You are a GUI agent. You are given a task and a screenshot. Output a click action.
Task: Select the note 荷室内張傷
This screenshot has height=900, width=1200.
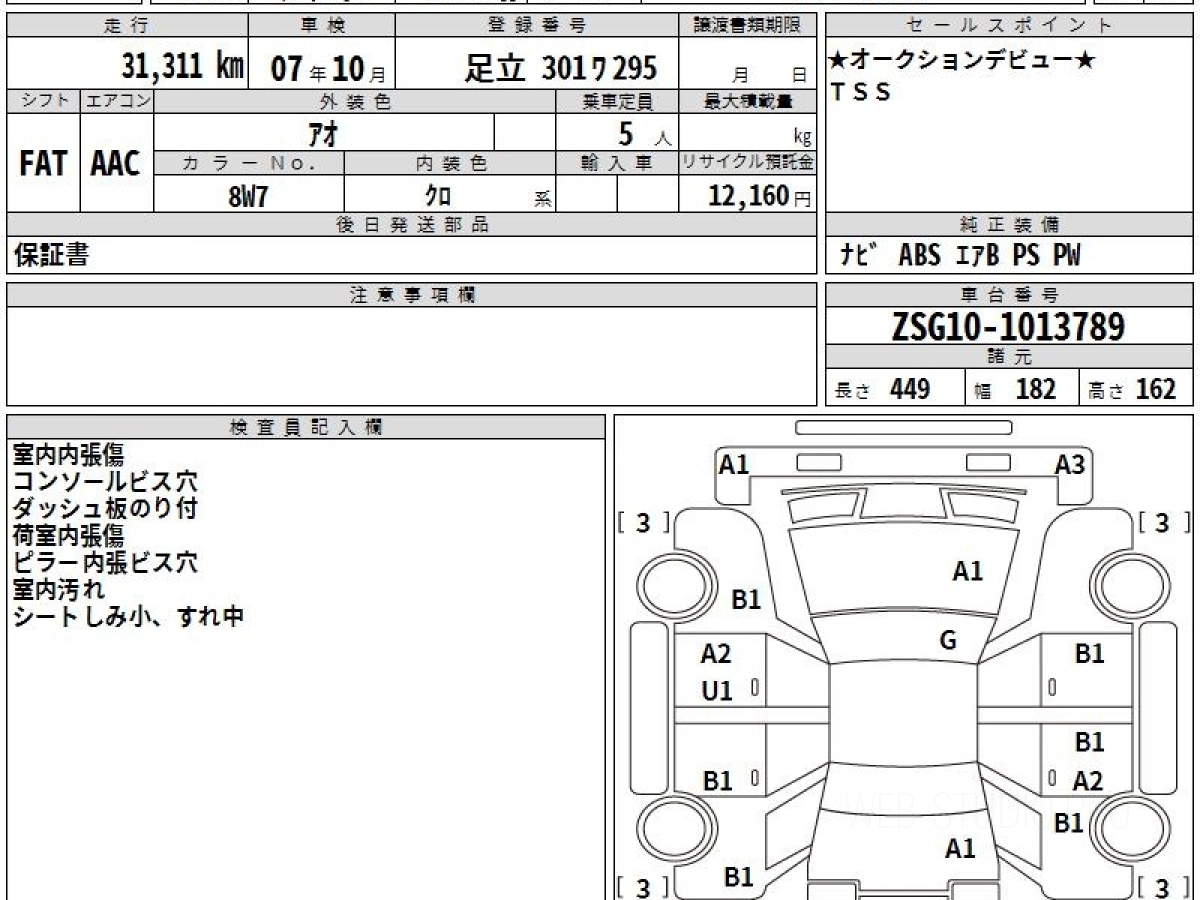click(68, 536)
